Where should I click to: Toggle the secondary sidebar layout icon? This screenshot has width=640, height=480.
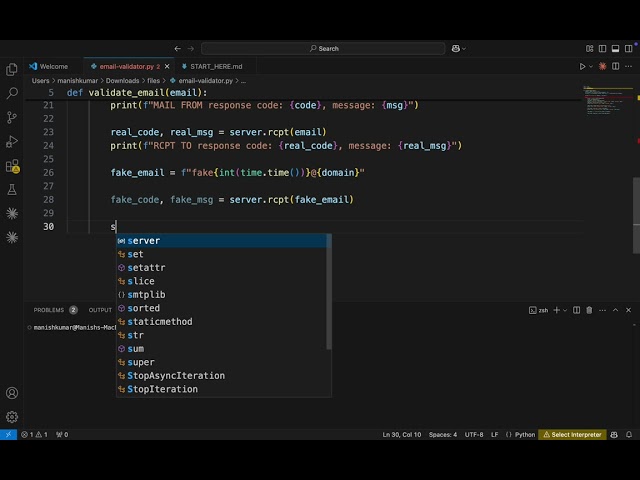629,49
